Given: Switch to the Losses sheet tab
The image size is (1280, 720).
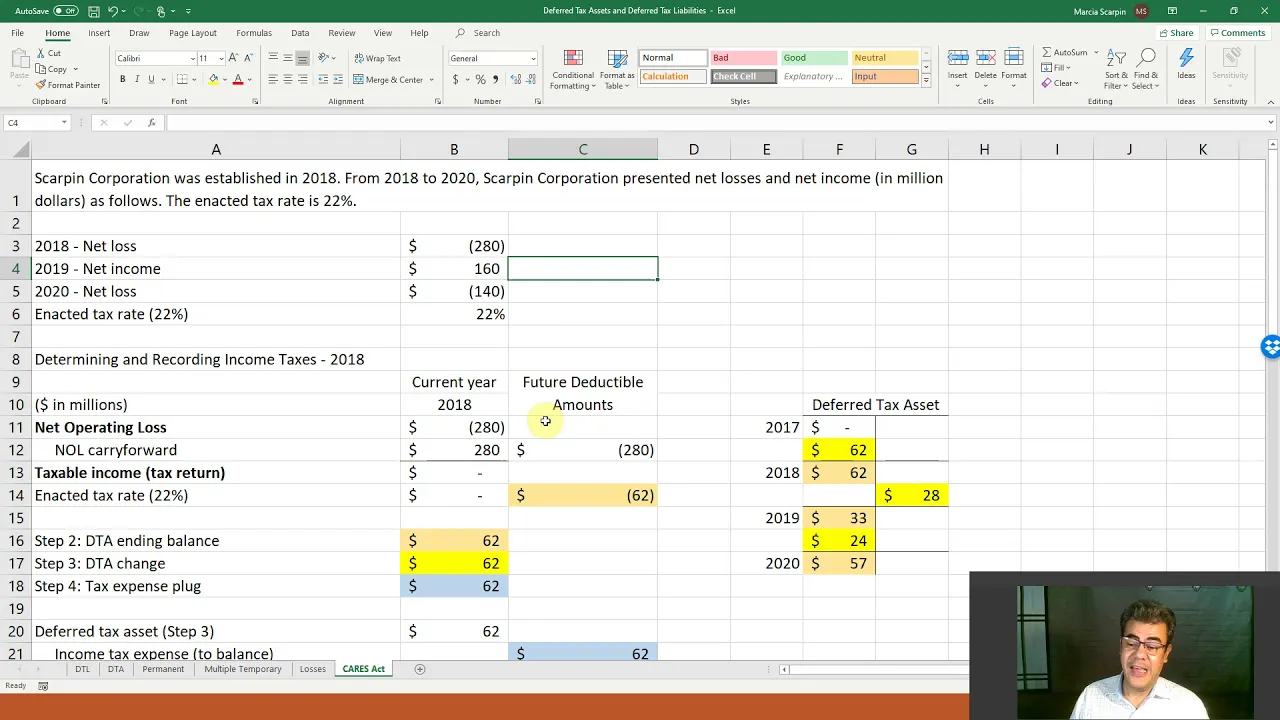Looking at the screenshot, I should coord(313,669).
